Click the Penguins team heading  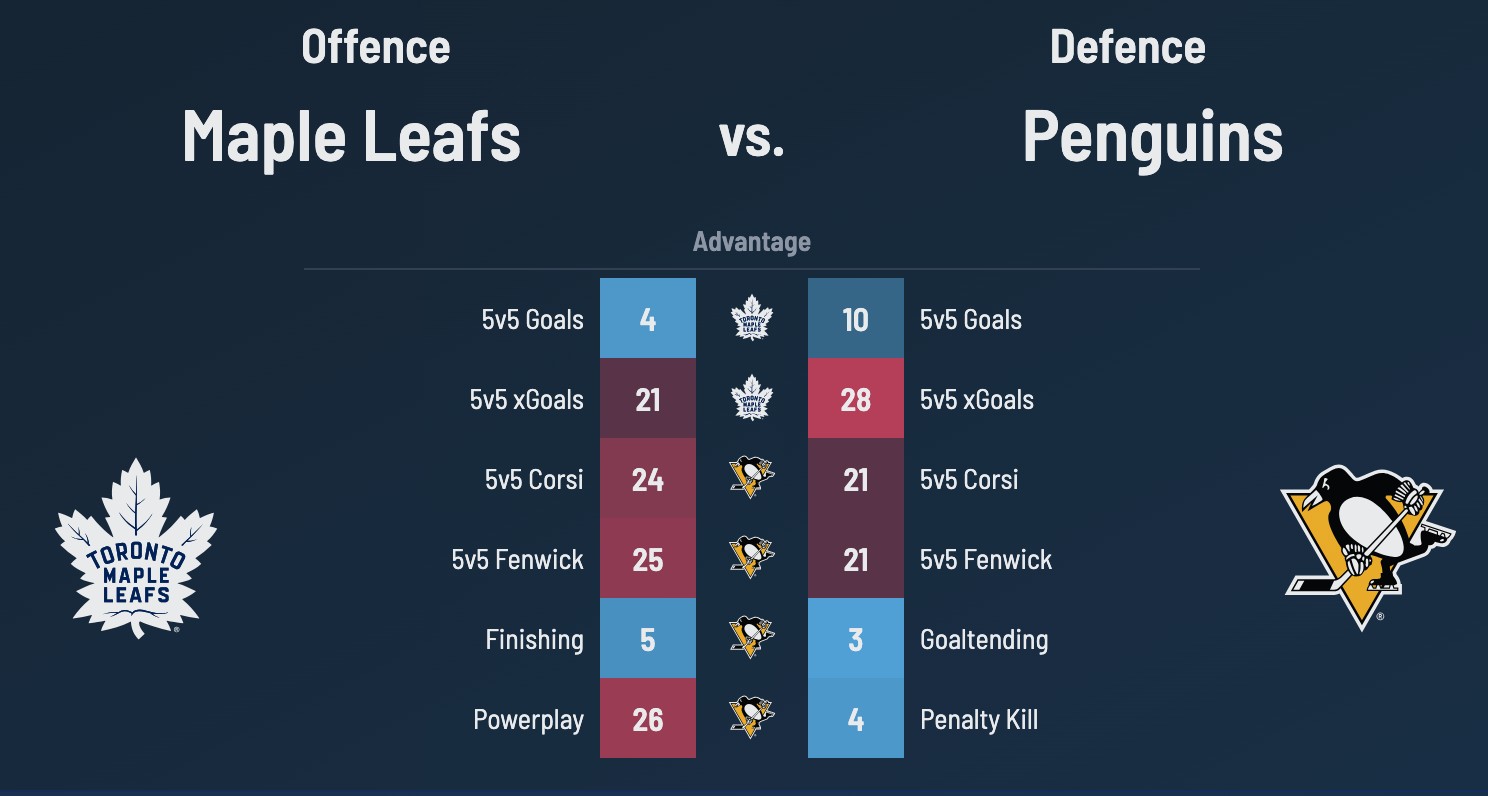(1152, 137)
